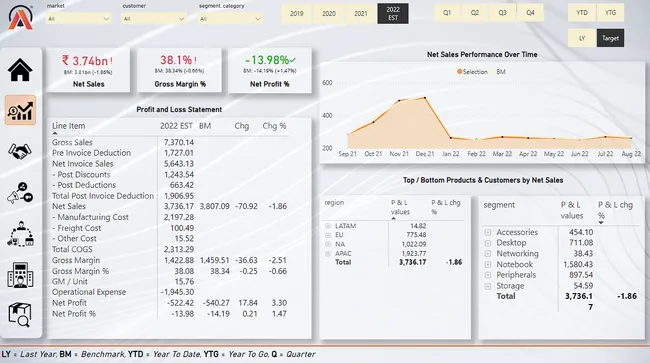Expand the Storage segment row
650x363 pixels.
pyautogui.click(x=488, y=286)
